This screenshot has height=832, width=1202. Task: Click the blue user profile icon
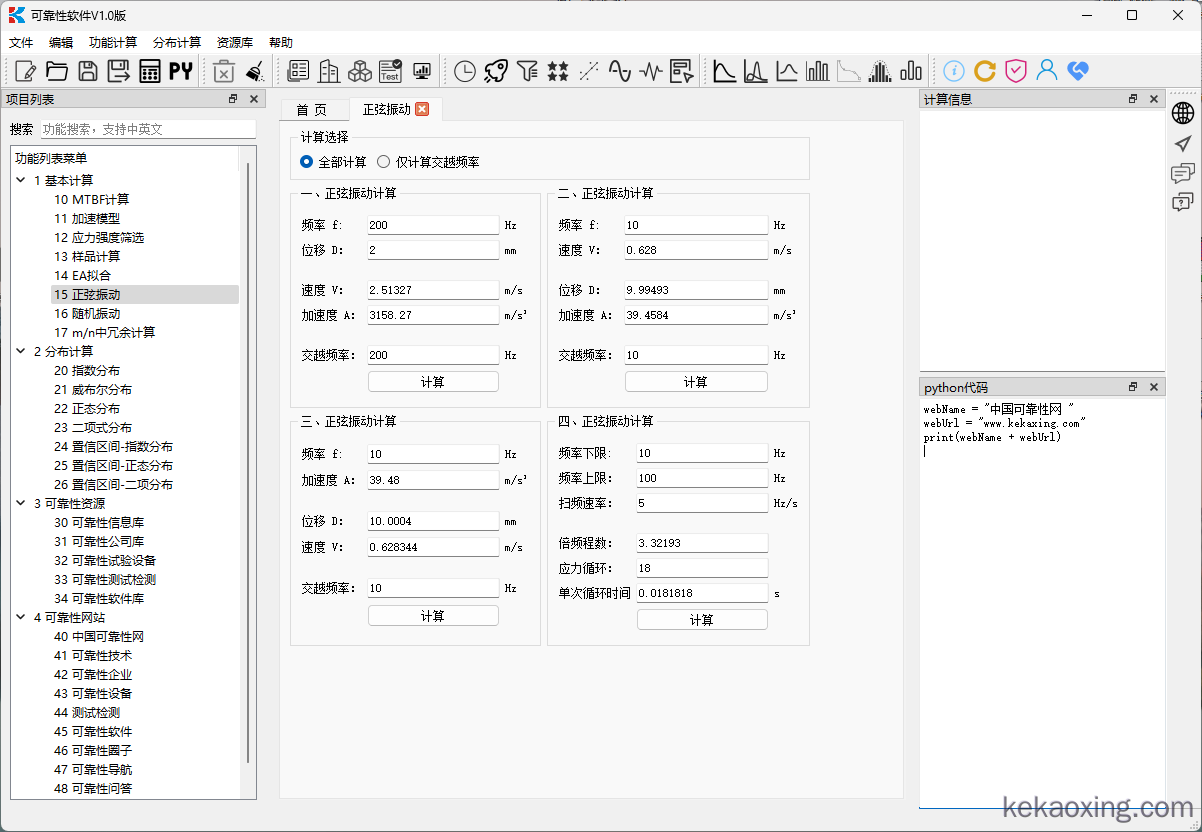(1047, 71)
